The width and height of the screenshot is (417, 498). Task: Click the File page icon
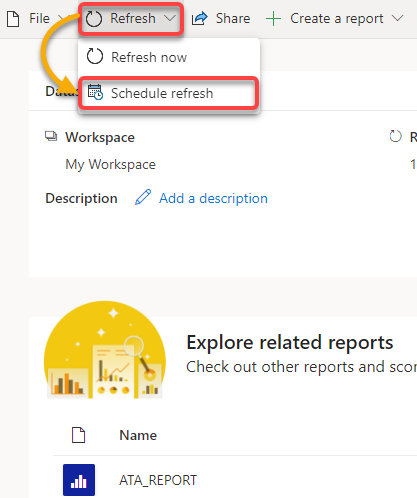(x=13, y=19)
